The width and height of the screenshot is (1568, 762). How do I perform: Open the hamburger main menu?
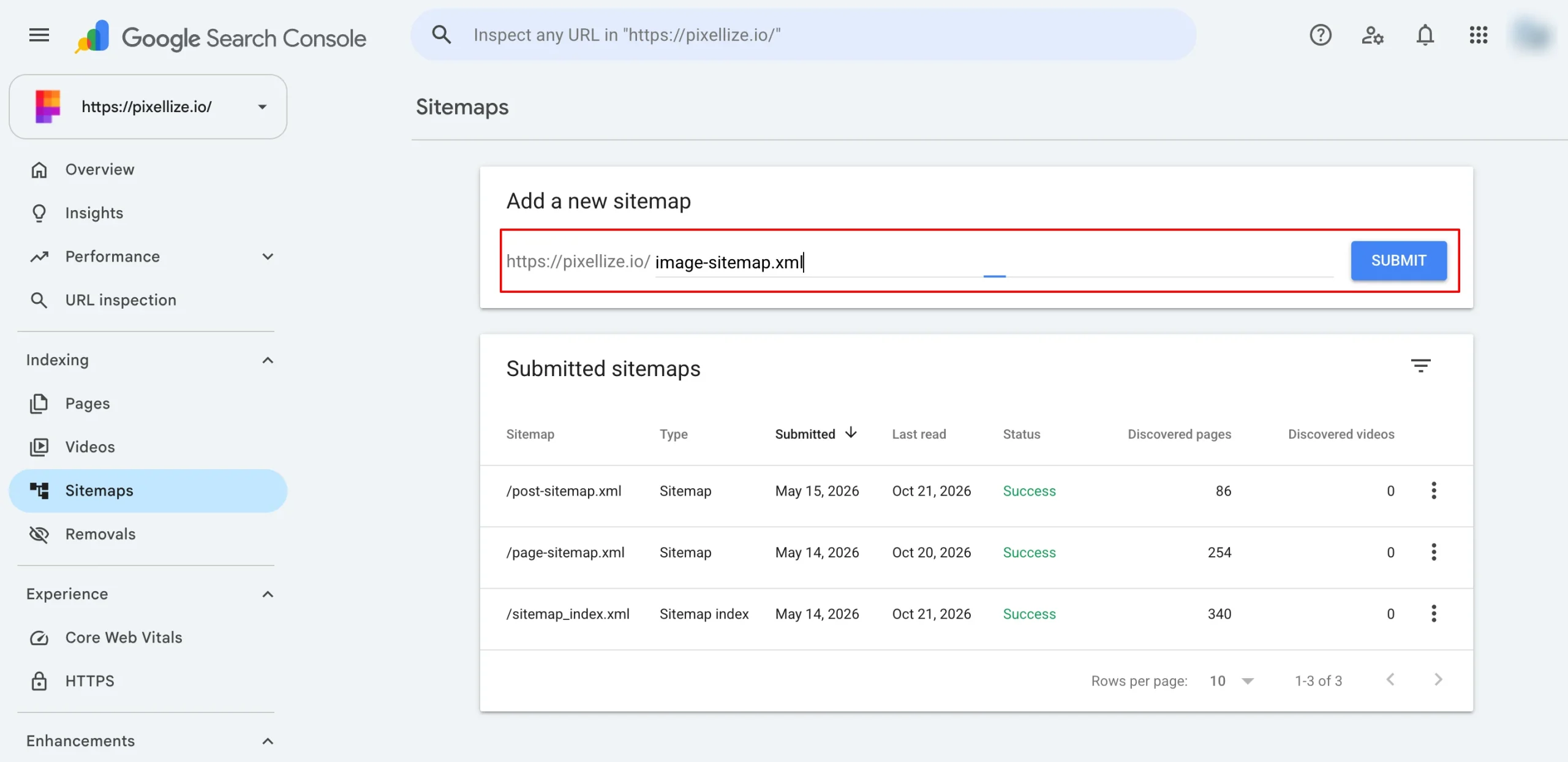[39, 35]
